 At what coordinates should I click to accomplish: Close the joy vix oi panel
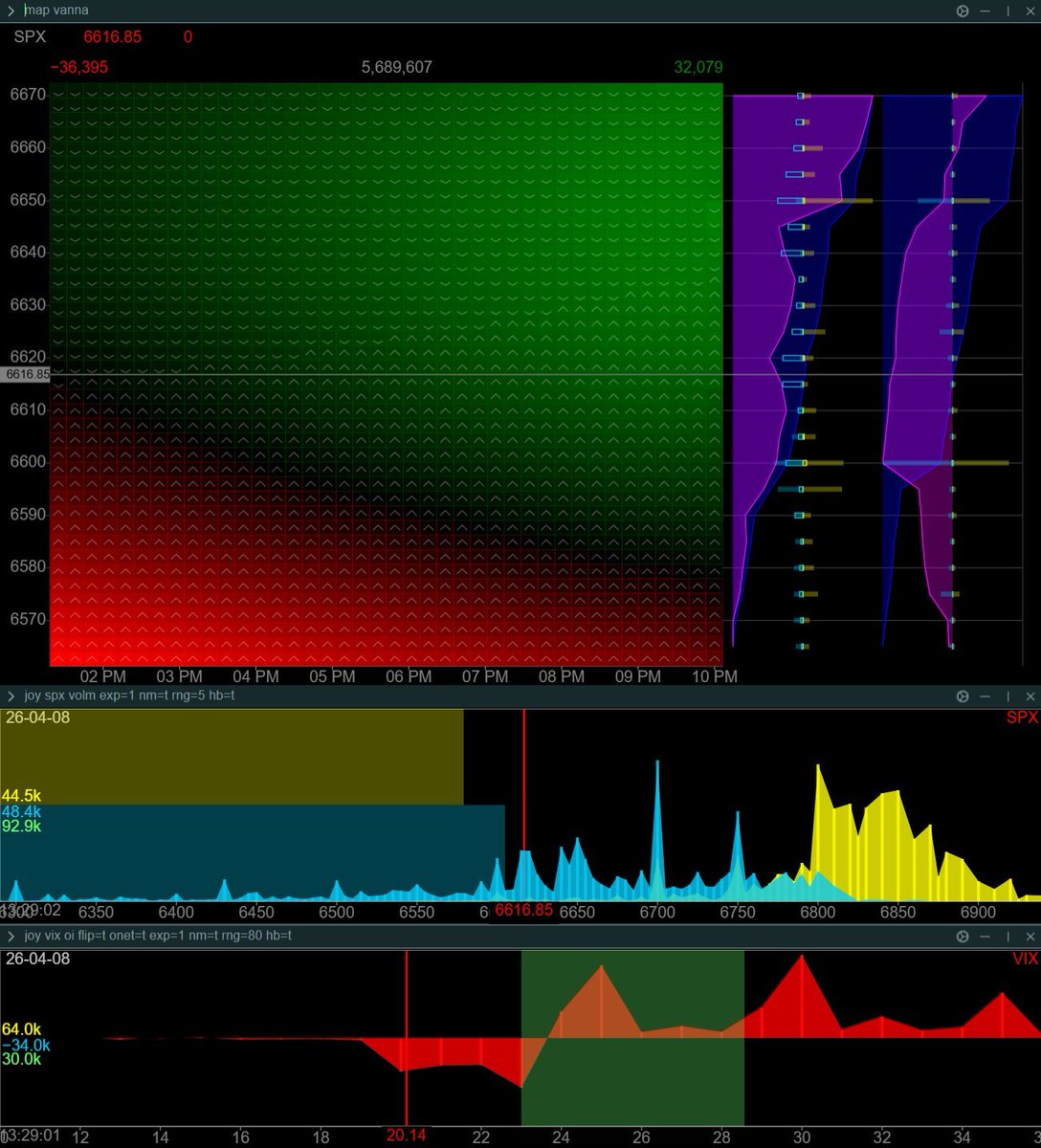click(x=1030, y=937)
